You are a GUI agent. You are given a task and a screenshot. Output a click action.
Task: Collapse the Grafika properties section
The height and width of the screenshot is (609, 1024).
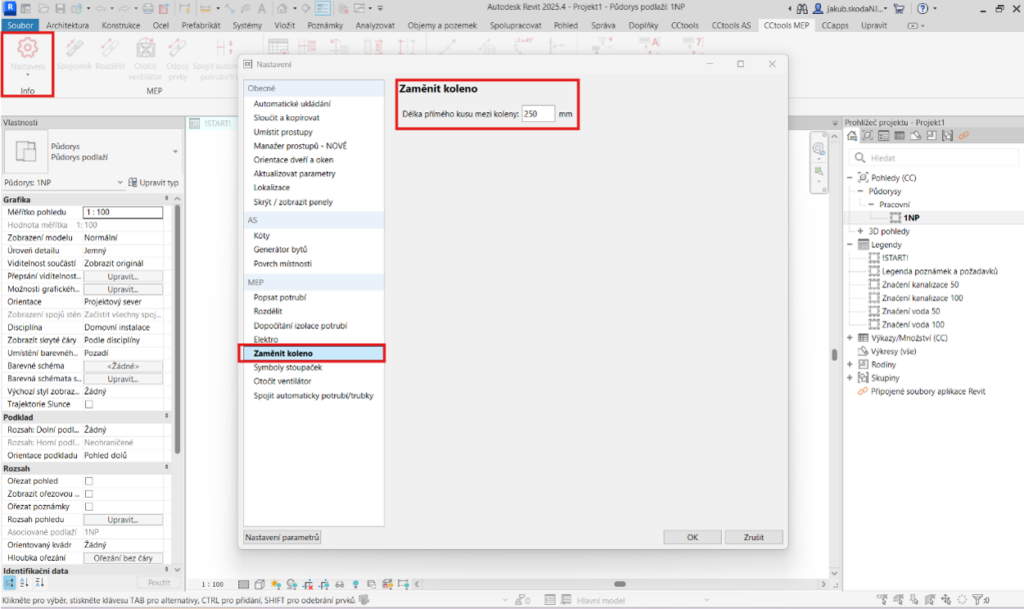click(167, 198)
